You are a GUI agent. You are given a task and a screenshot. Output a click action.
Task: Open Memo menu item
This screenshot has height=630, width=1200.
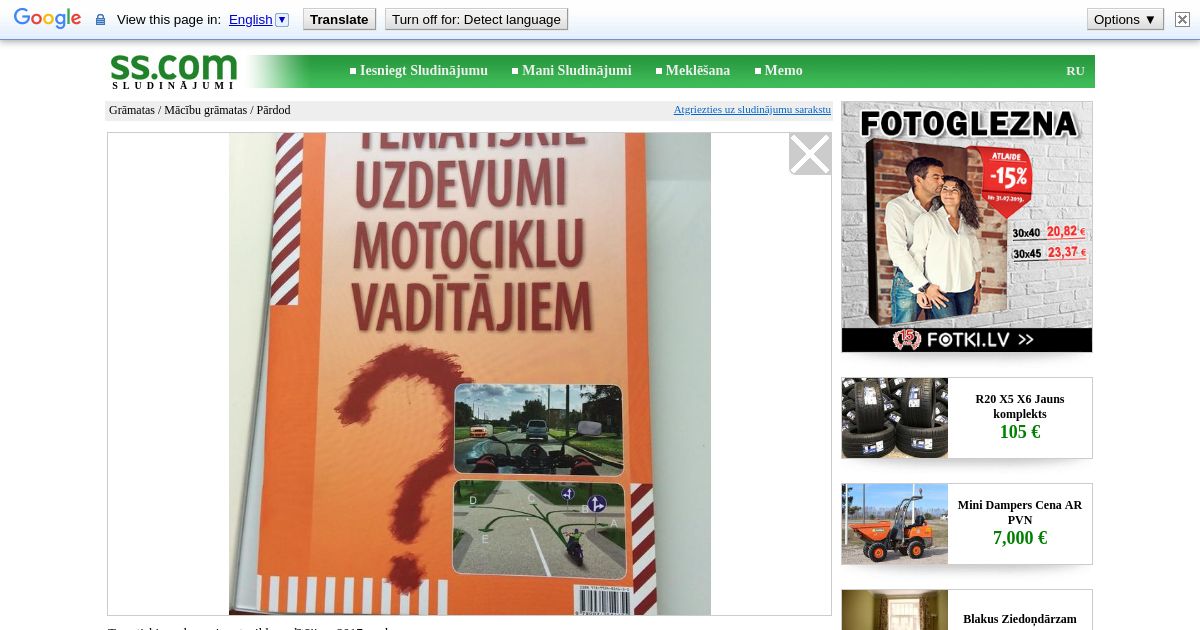click(783, 71)
